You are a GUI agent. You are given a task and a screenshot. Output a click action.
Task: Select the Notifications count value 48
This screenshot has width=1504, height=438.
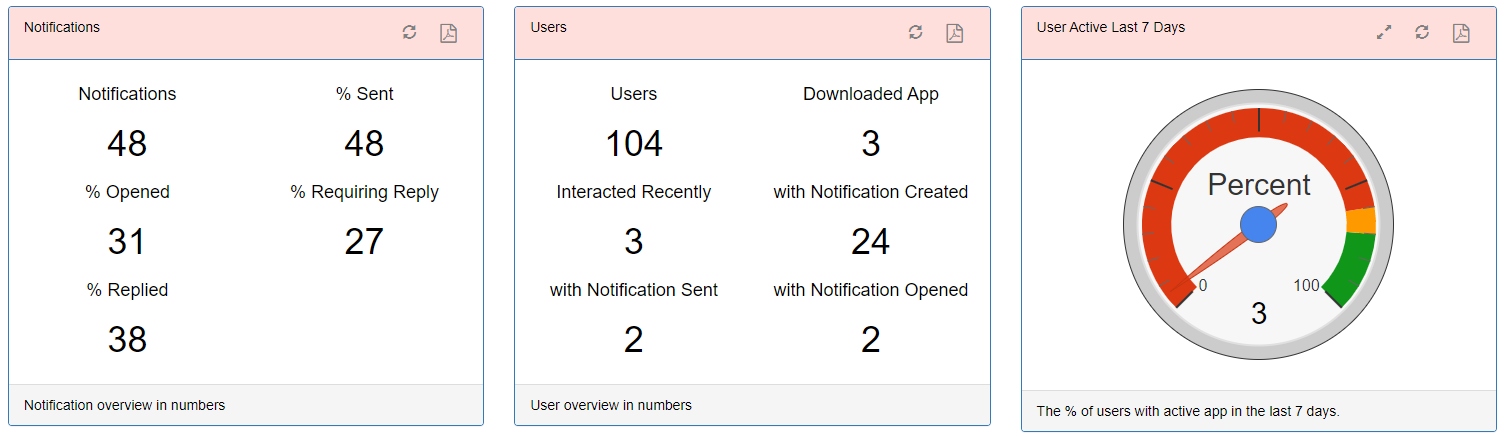click(x=127, y=144)
